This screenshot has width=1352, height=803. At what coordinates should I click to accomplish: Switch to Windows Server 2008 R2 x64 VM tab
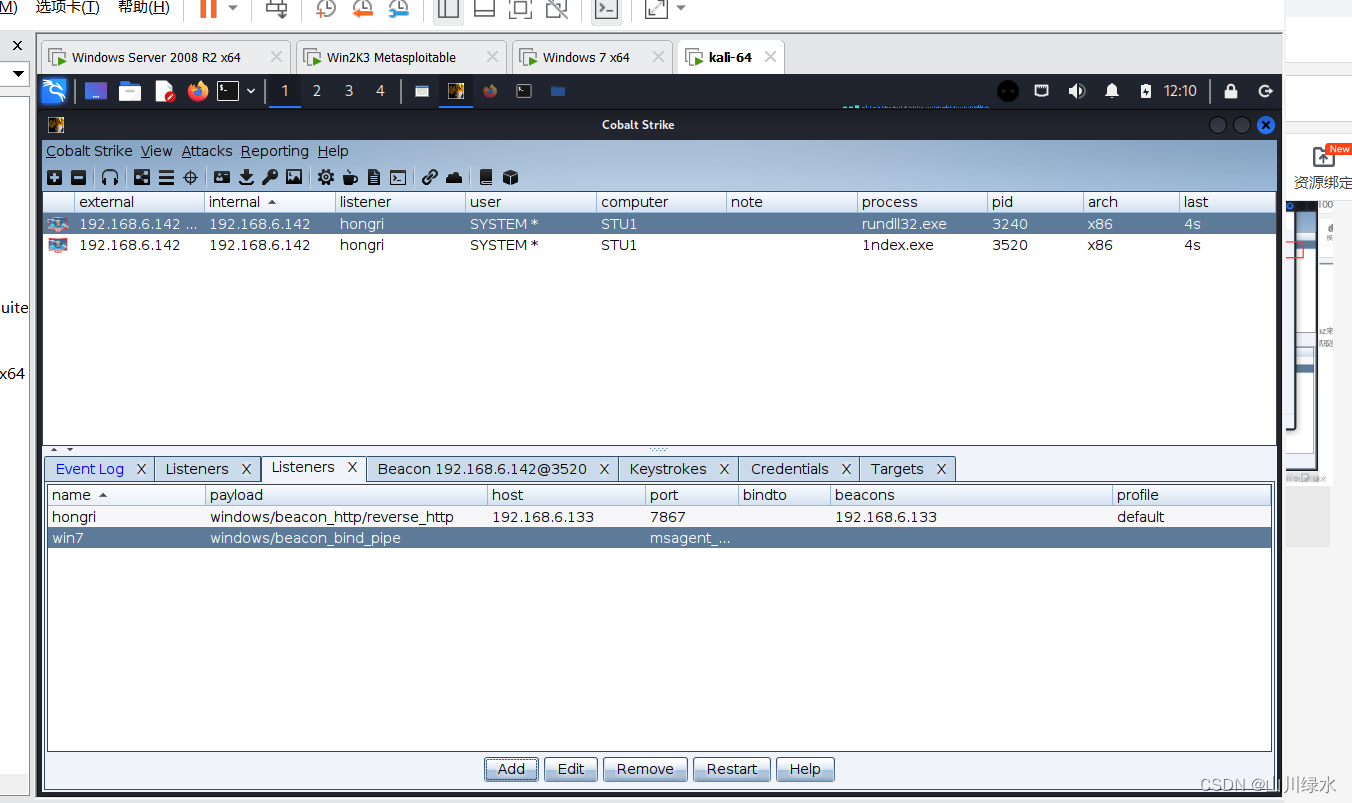165,57
